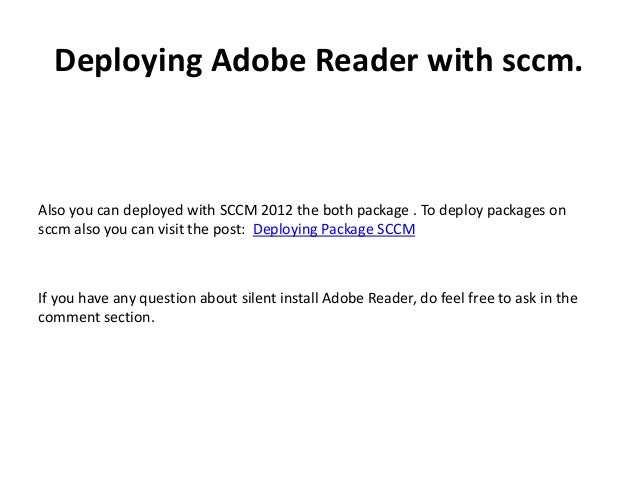Click 'Adobe Reader,' in the second paragraph
Viewport: 638px width, 479px height.
point(369,298)
